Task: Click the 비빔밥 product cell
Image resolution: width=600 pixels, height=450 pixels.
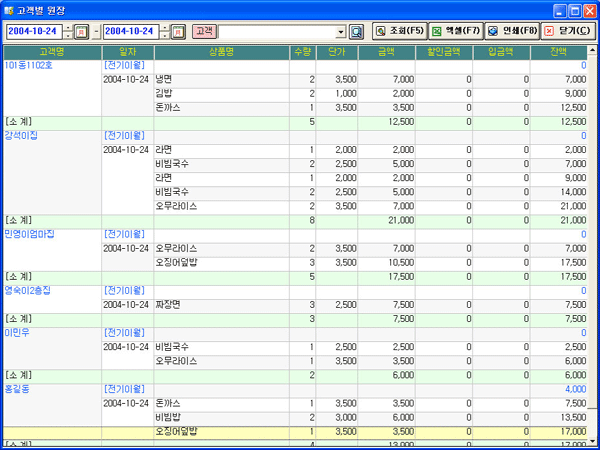Action: pyautogui.click(x=222, y=417)
